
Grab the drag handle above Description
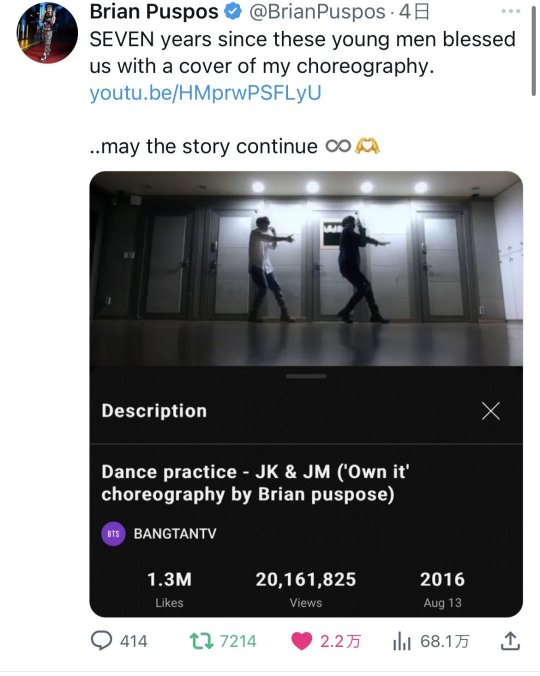click(306, 376)
